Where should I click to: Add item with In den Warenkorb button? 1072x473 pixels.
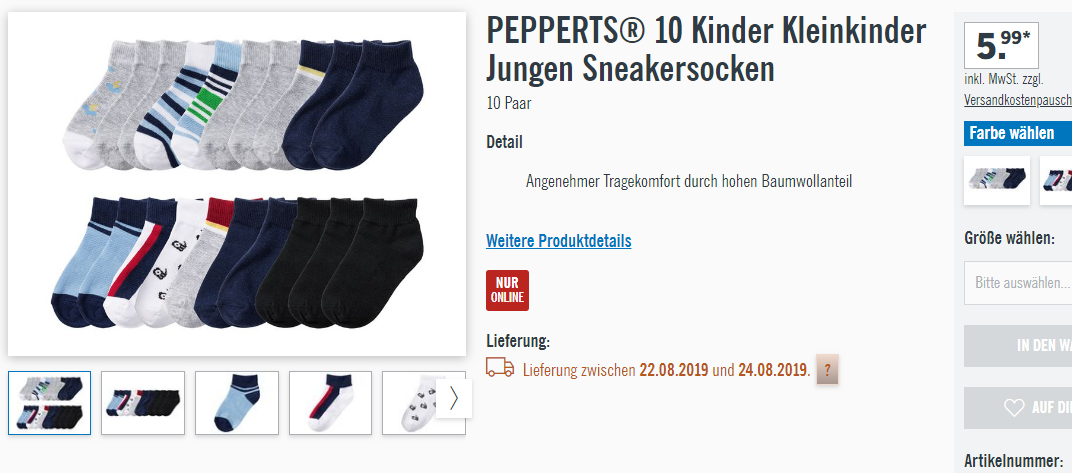point(1018,346)
